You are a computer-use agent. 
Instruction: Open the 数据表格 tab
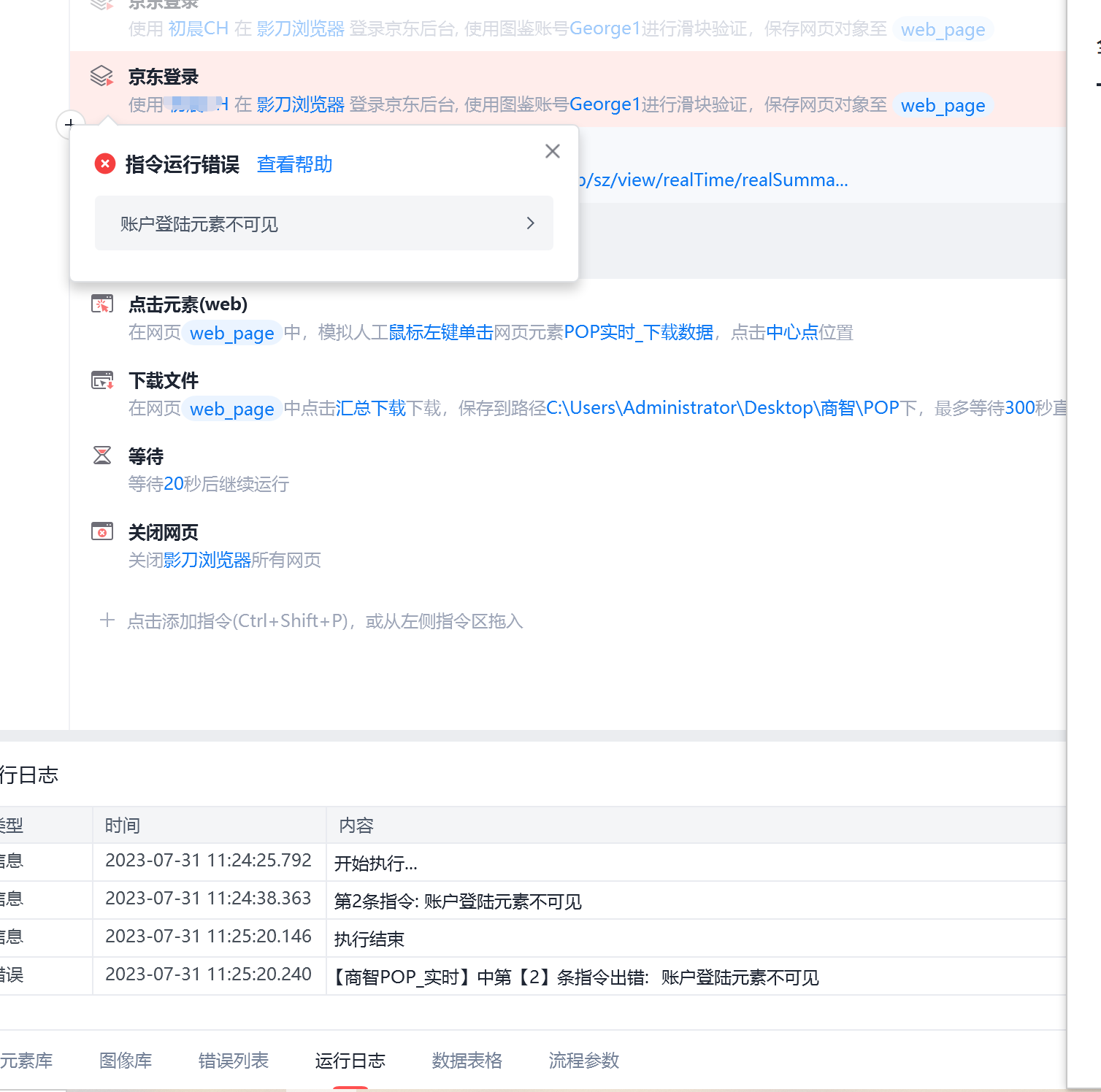pyautogui.click(x=467, y=1061)
